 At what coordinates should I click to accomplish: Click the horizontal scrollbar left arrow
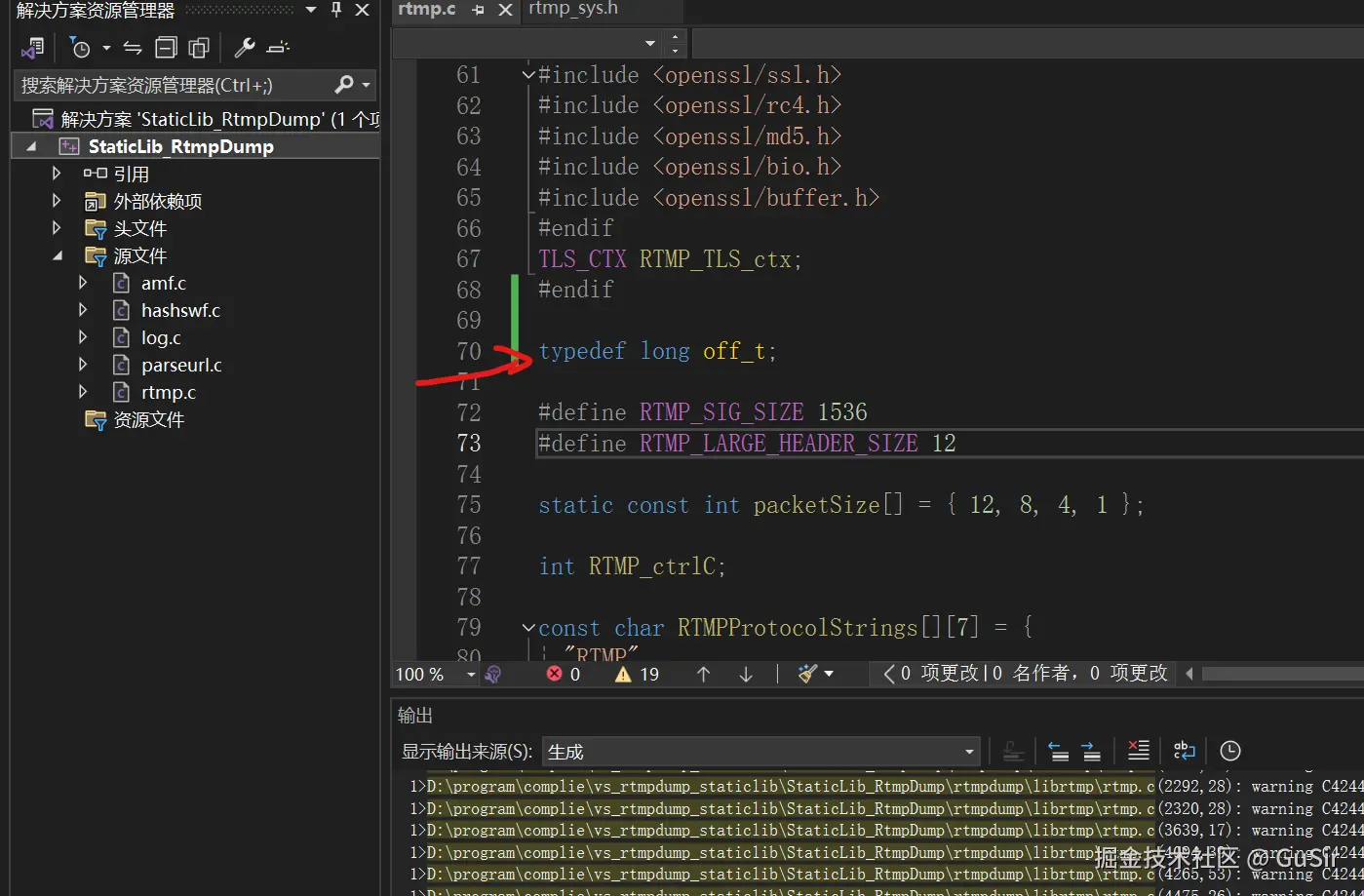point(1189,674)
